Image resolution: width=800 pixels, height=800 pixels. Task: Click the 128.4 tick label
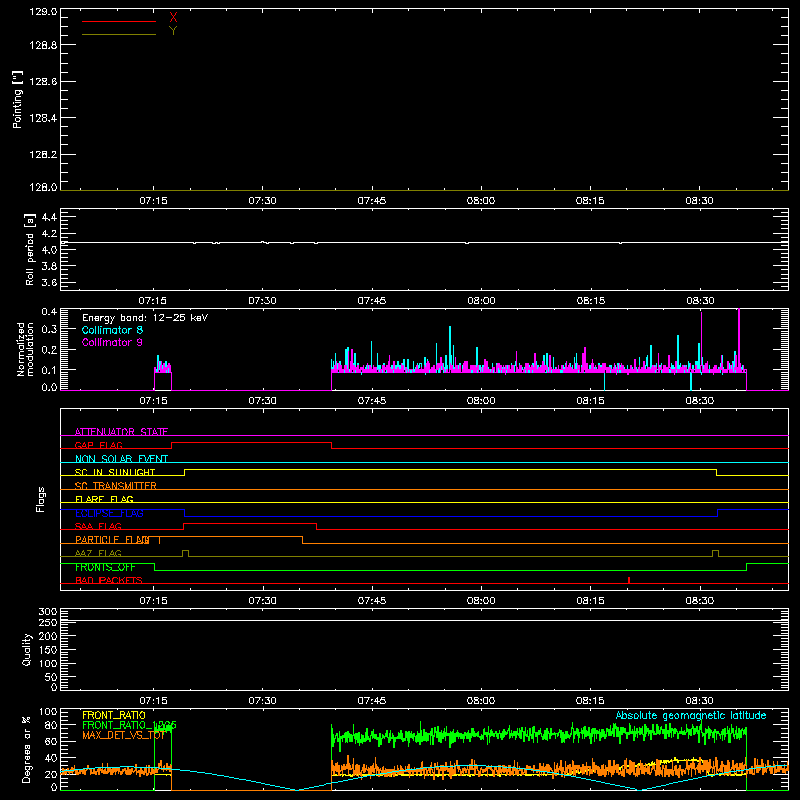tap(43, 118)
